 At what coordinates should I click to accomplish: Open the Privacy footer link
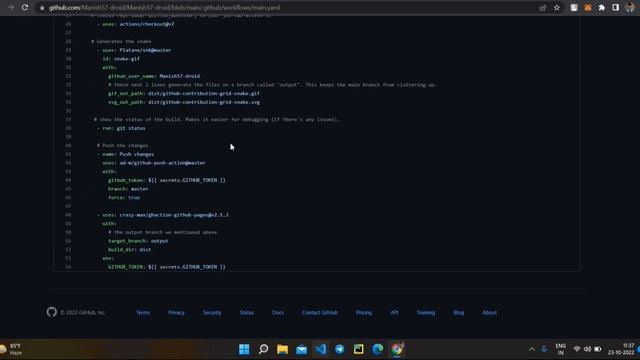176,313
